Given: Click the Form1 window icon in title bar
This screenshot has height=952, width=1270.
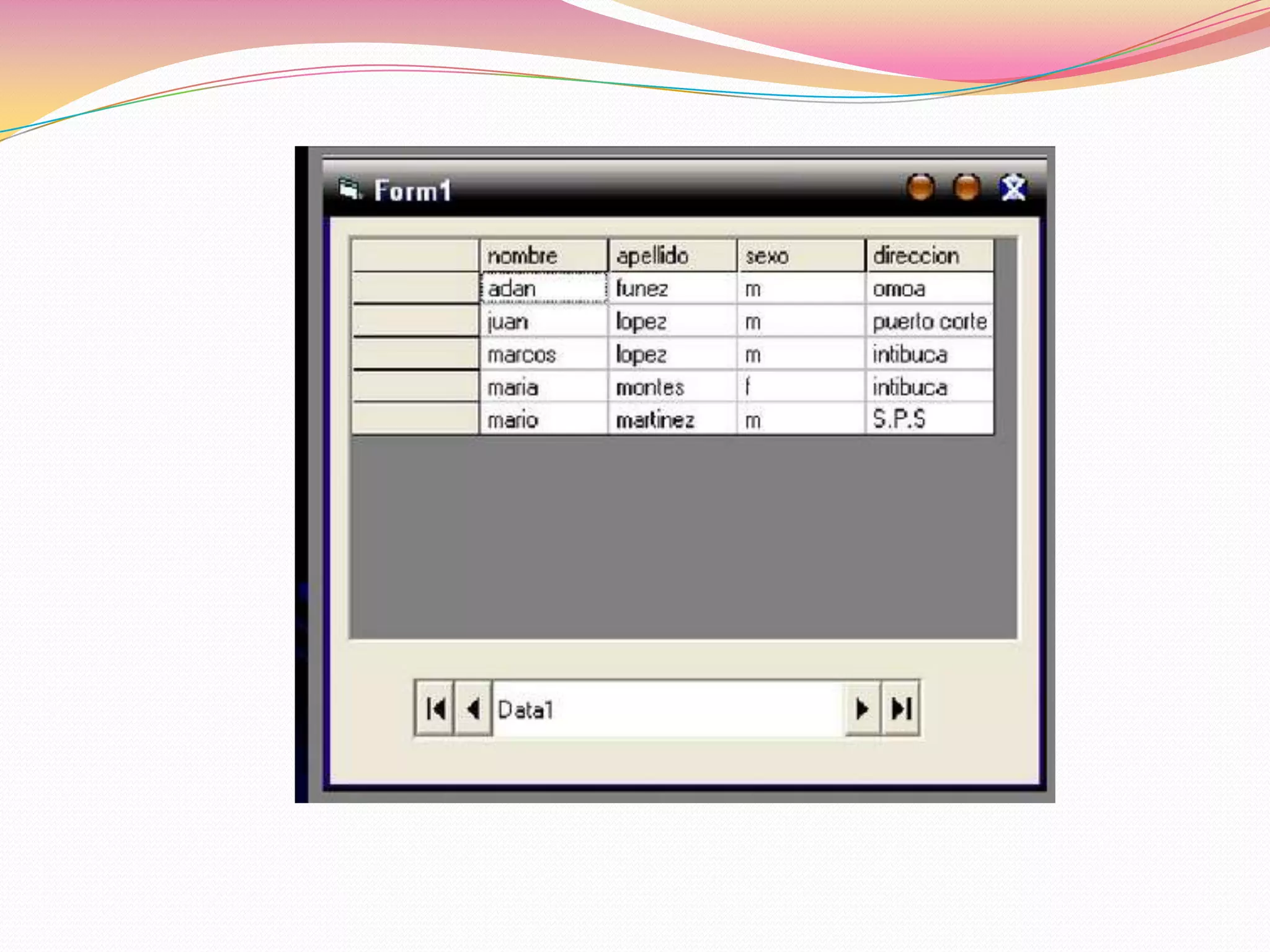Looking at the screenshot, I should [349, 189].
